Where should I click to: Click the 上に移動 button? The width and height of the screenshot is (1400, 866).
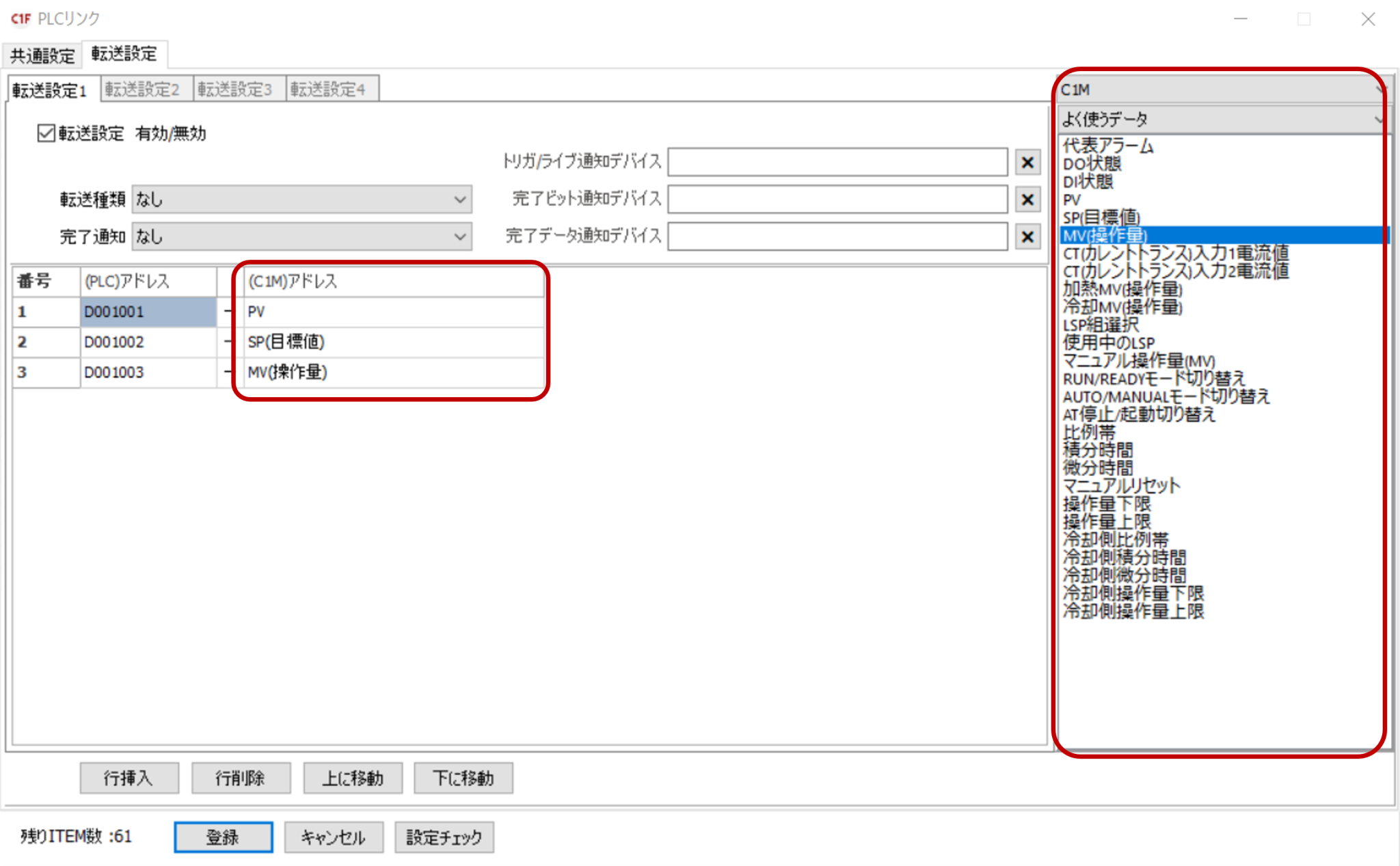(x=353, y=777)
